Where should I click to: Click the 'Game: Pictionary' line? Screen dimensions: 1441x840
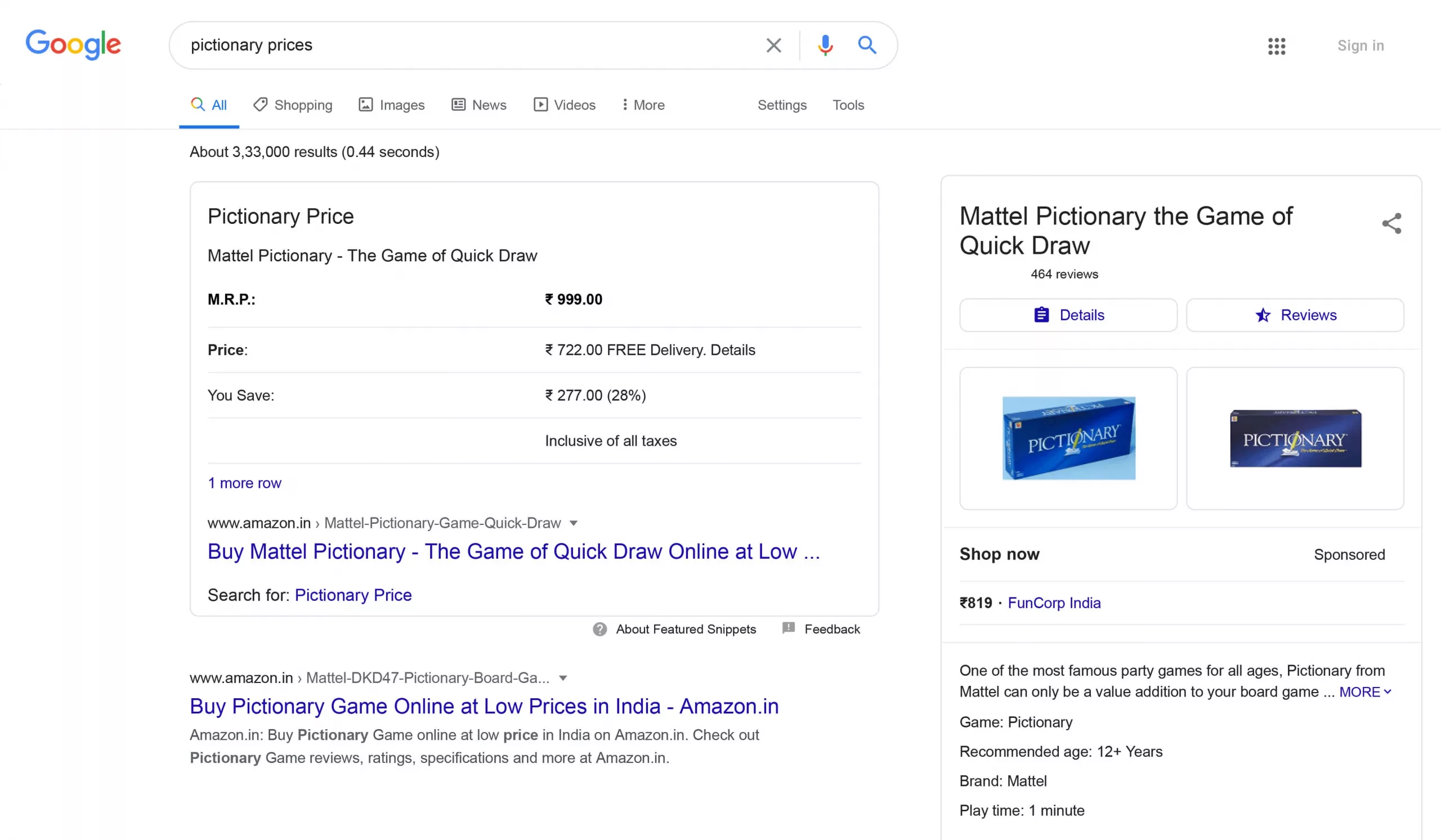(x=1015, y=722)
